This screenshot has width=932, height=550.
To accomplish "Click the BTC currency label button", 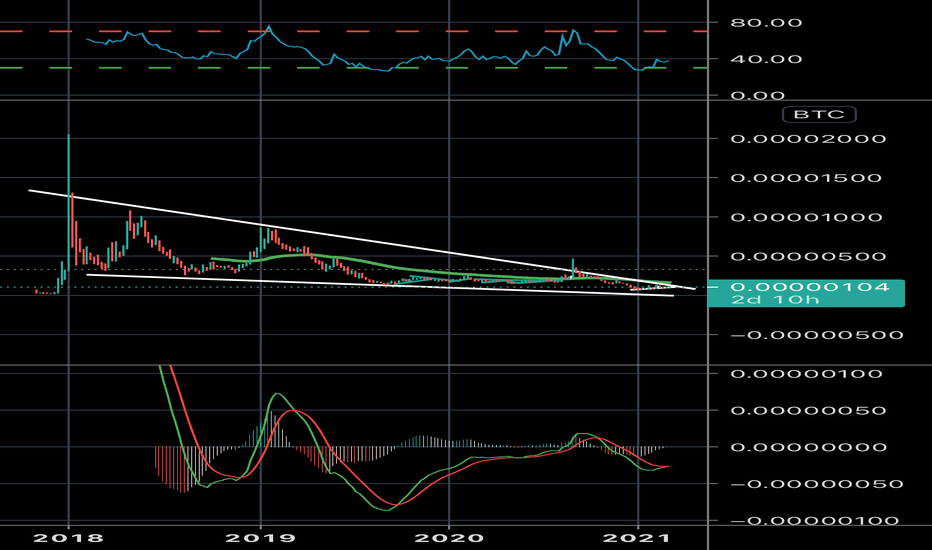I will pyautogui.click(x=819, y=114).
